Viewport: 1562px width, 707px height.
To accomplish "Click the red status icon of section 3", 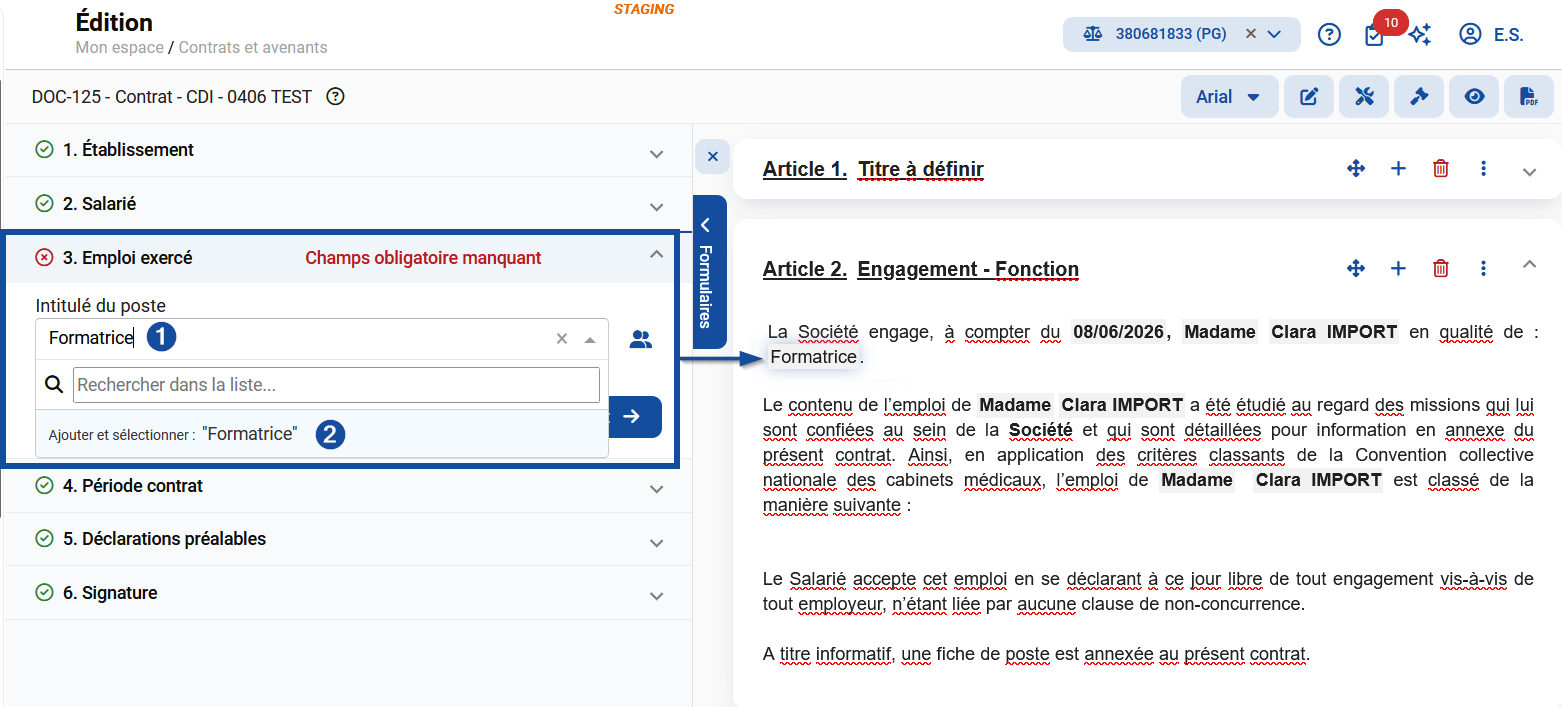I will point(44,258).
